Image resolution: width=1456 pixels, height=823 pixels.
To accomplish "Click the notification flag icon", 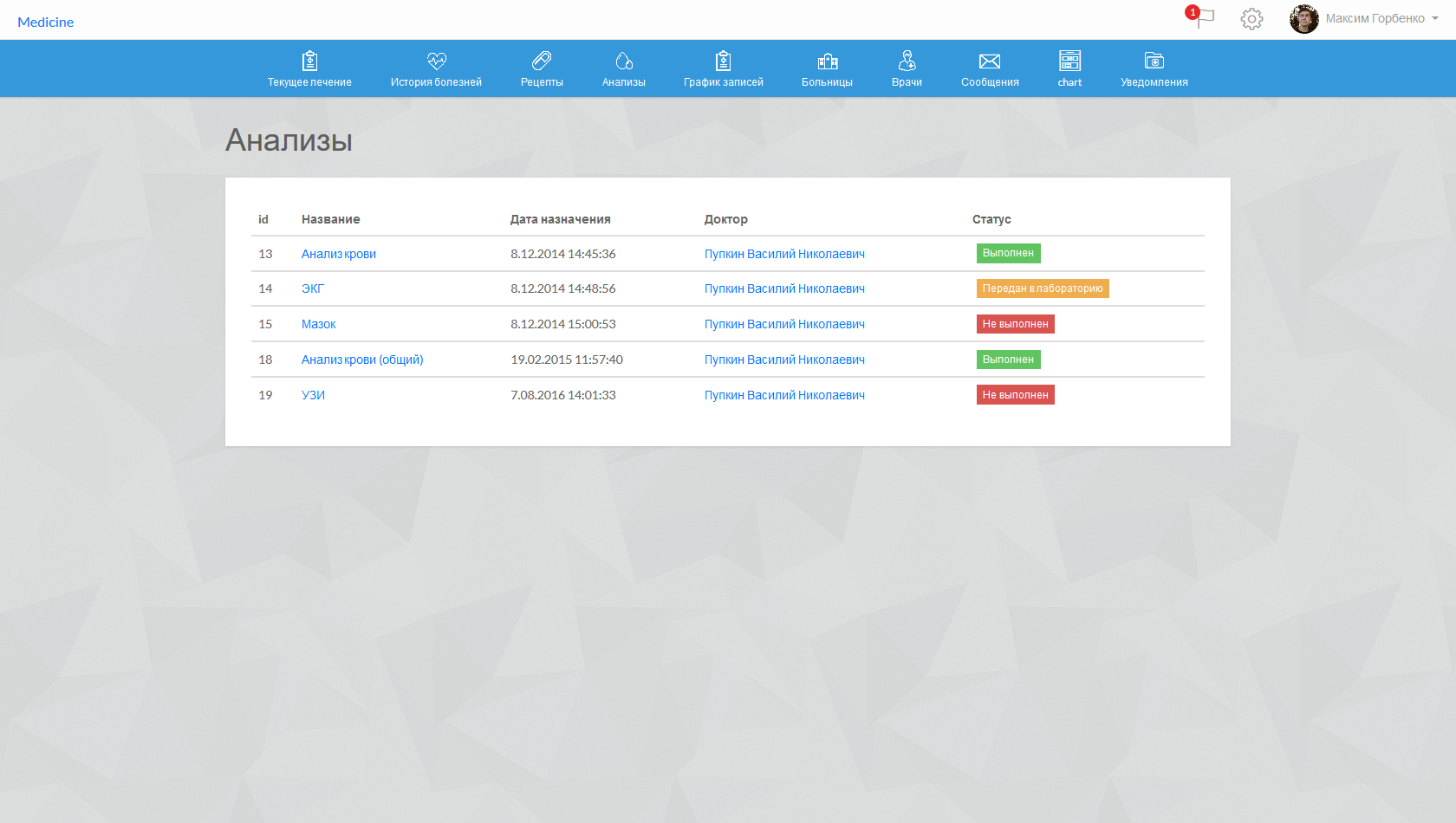I will click(x=1204, y=18).
